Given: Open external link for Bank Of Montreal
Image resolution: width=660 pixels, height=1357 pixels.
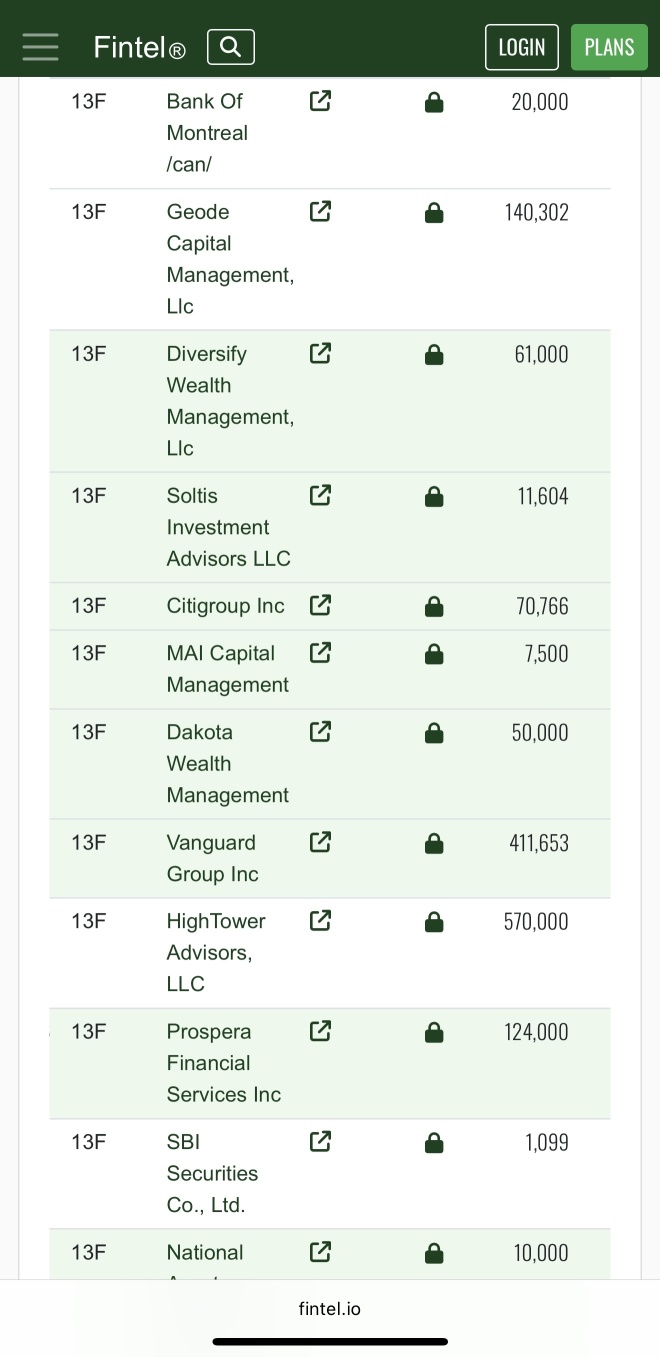Looking at the screenshot, I should click(320, 101).
